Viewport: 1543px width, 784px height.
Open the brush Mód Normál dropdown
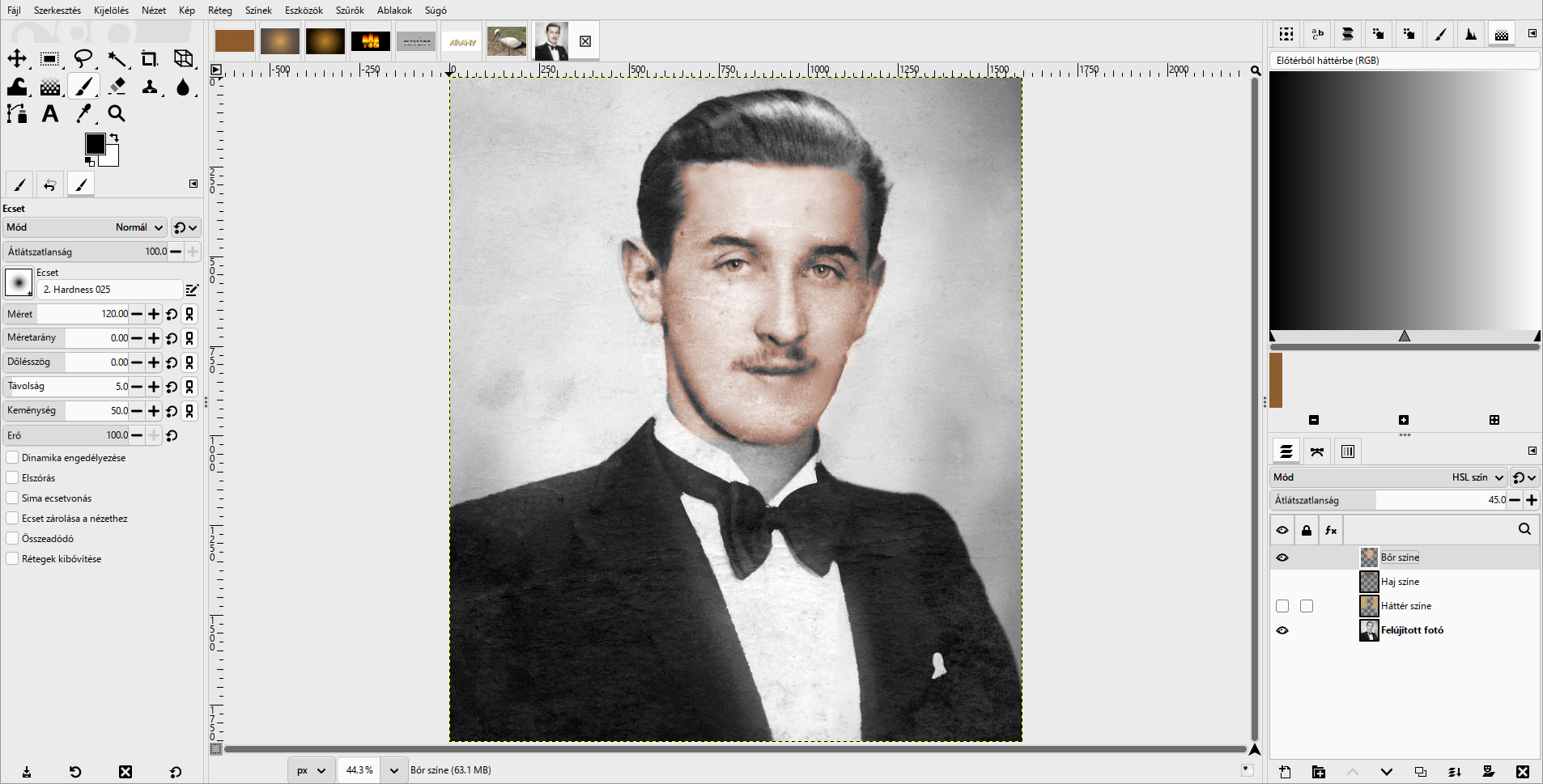[x=85, y=227]
